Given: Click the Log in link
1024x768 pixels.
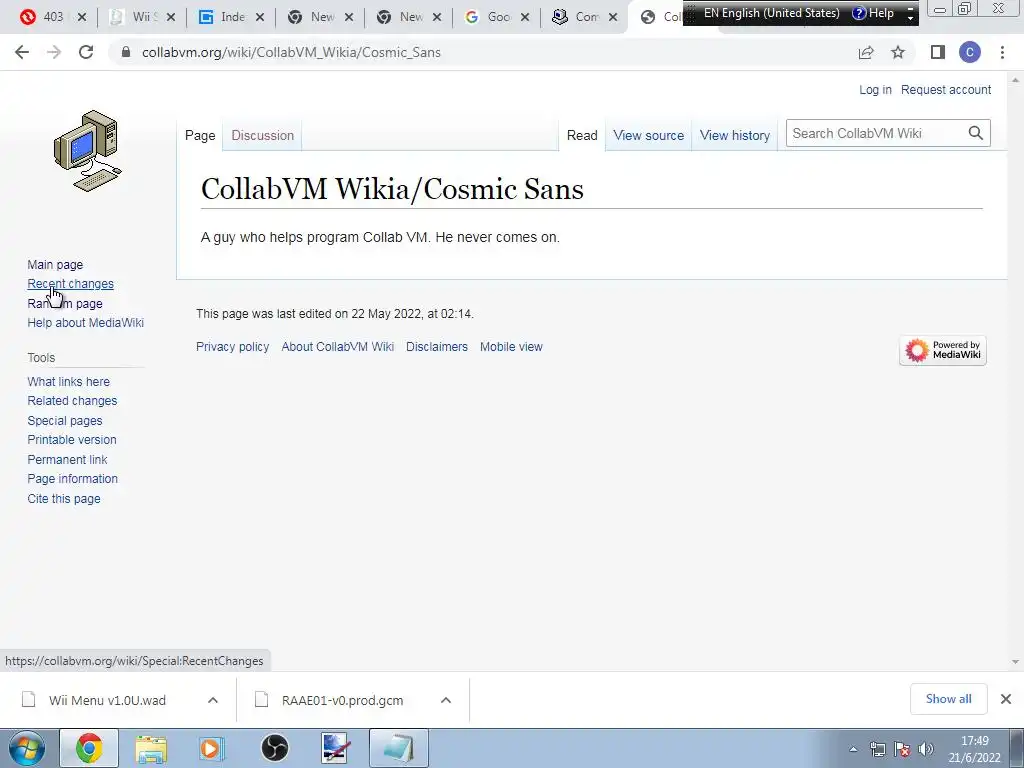Looking at the screenshot, I should 875,89.
